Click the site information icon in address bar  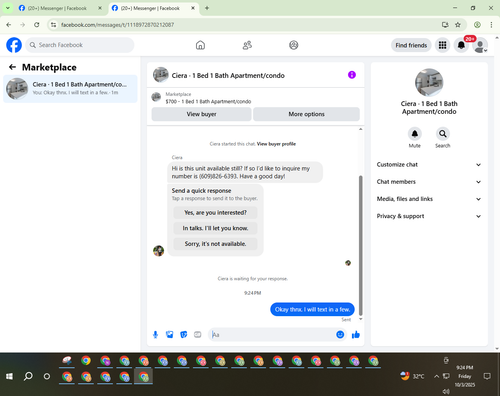(54, 25)
